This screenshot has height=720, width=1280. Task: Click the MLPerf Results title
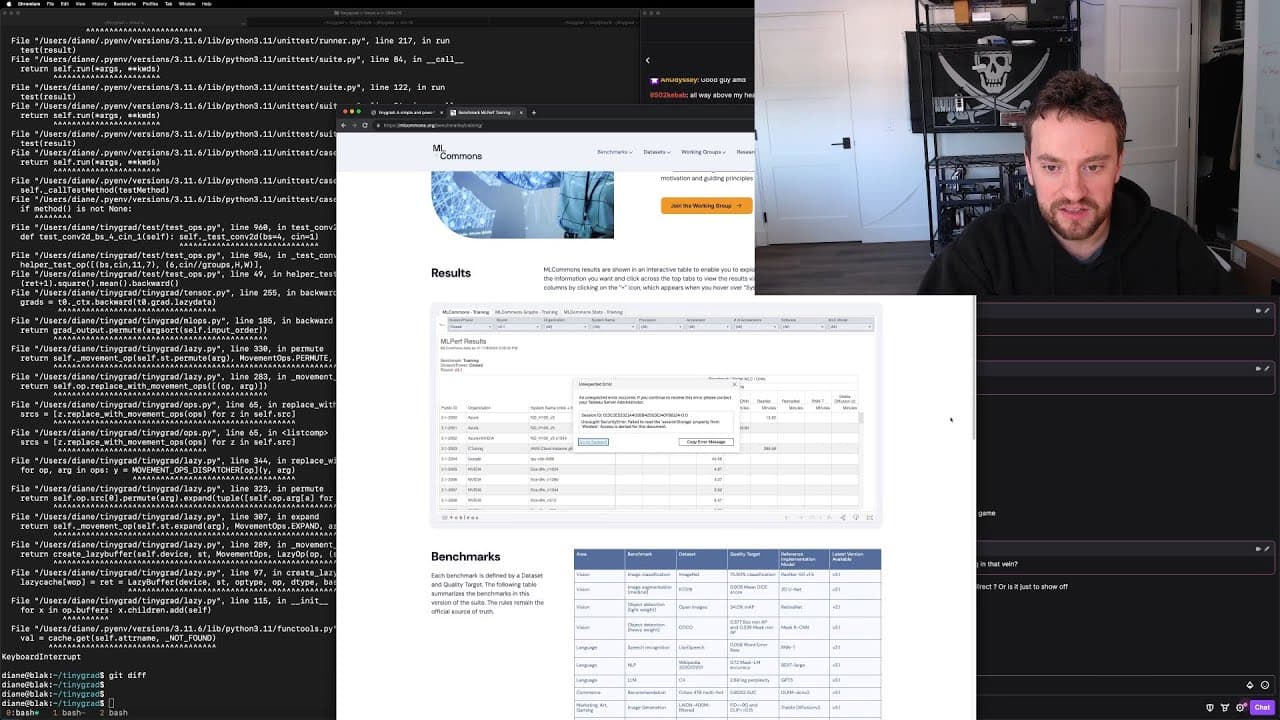(463, 341)
